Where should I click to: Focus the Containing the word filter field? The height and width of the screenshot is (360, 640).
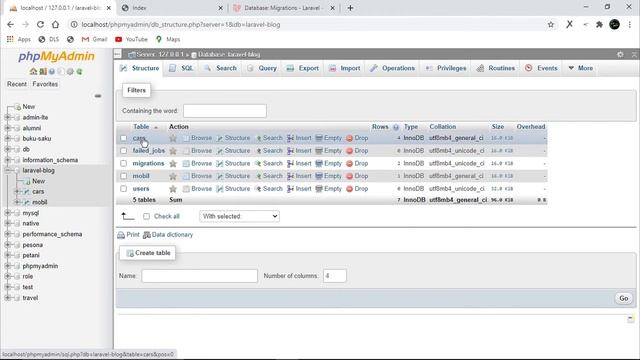click(225, 111)
